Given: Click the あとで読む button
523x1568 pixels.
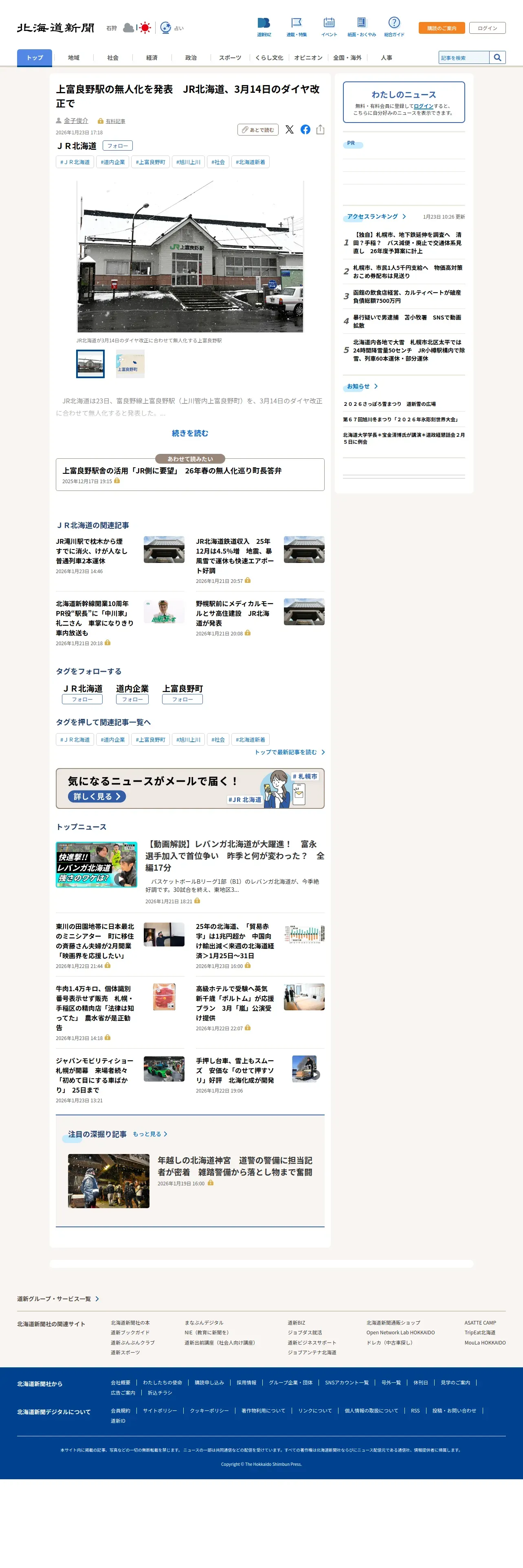Looking at the screenshot, I should (x=257, y=130).
